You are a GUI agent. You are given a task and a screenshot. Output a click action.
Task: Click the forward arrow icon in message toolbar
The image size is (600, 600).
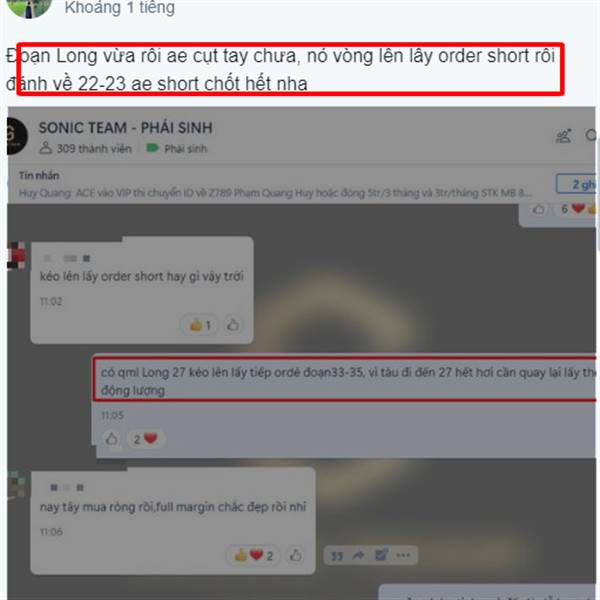359,555
